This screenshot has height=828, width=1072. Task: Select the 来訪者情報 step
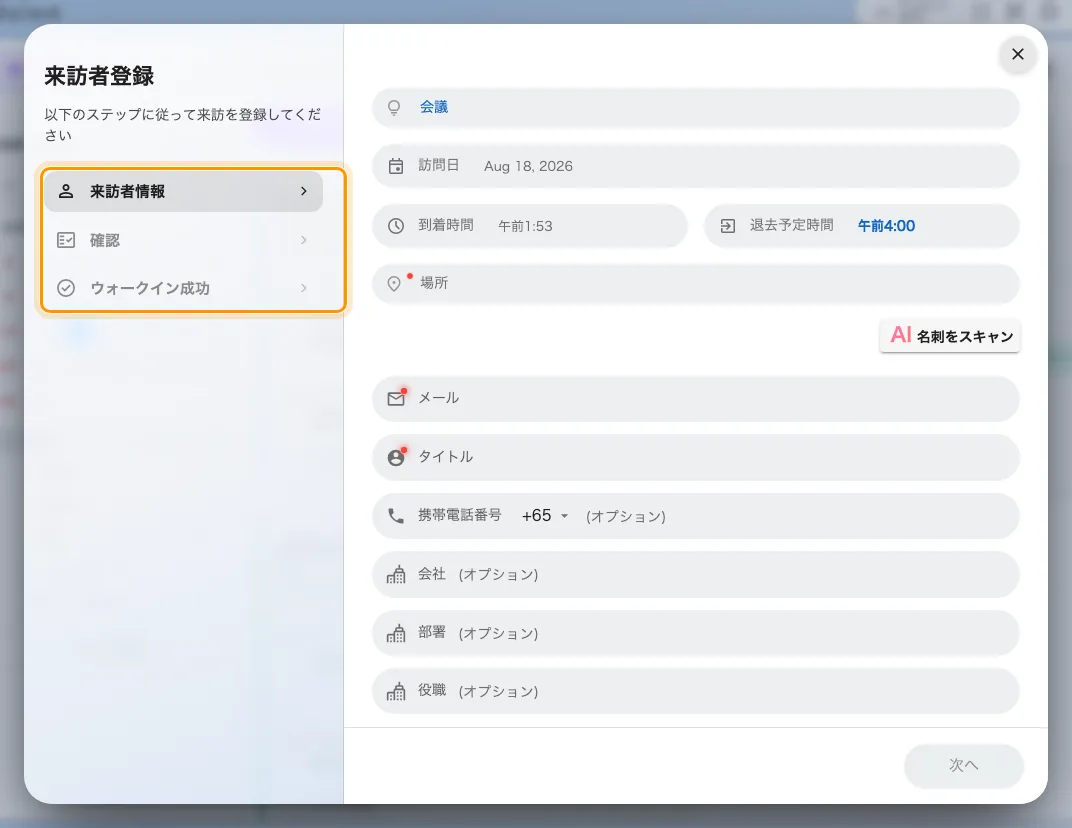point(183,191)
